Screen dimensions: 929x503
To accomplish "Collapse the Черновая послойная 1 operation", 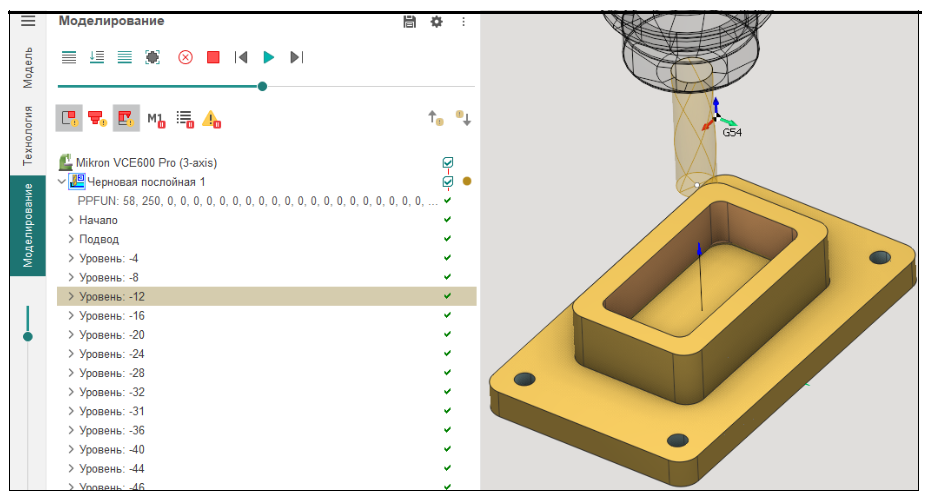I will click(x=62, y=182).
